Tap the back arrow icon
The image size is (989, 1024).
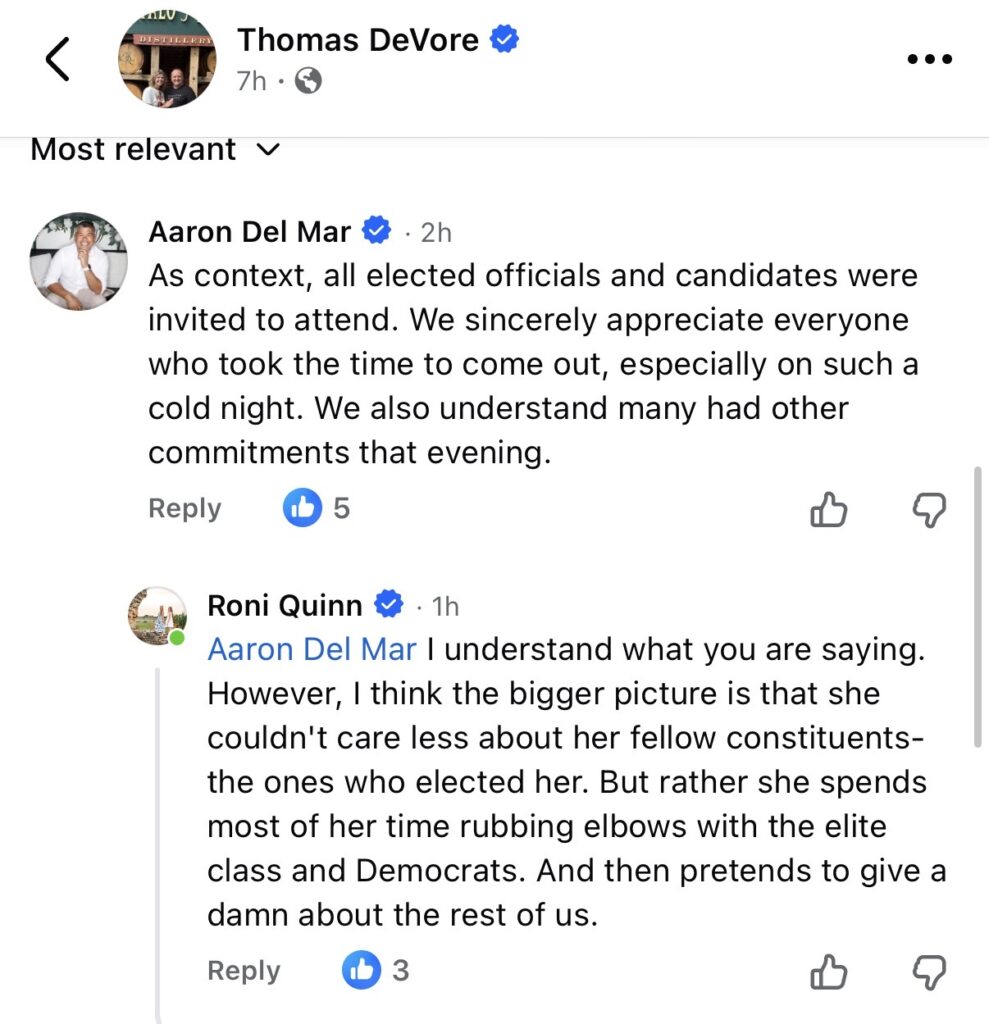pyautogui.click(x=58, y=60)
